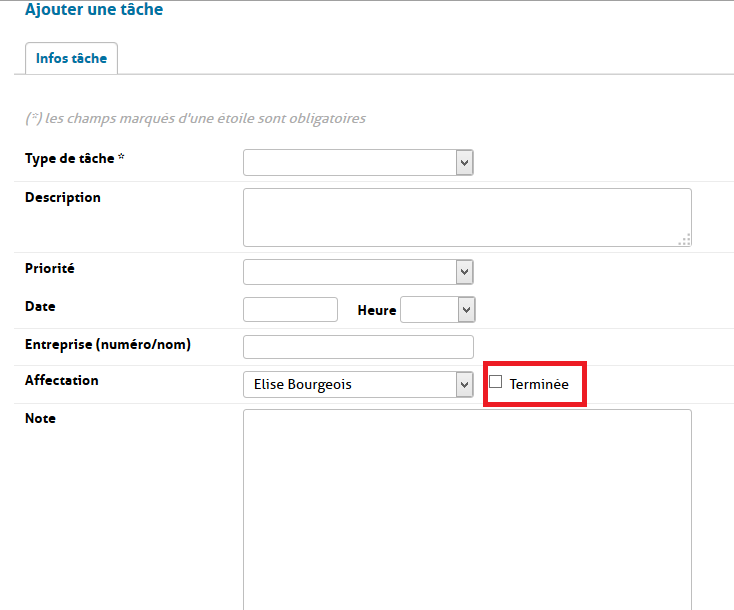
Task: Expand the Priorité dropdown list
Action: coord(358,272)
